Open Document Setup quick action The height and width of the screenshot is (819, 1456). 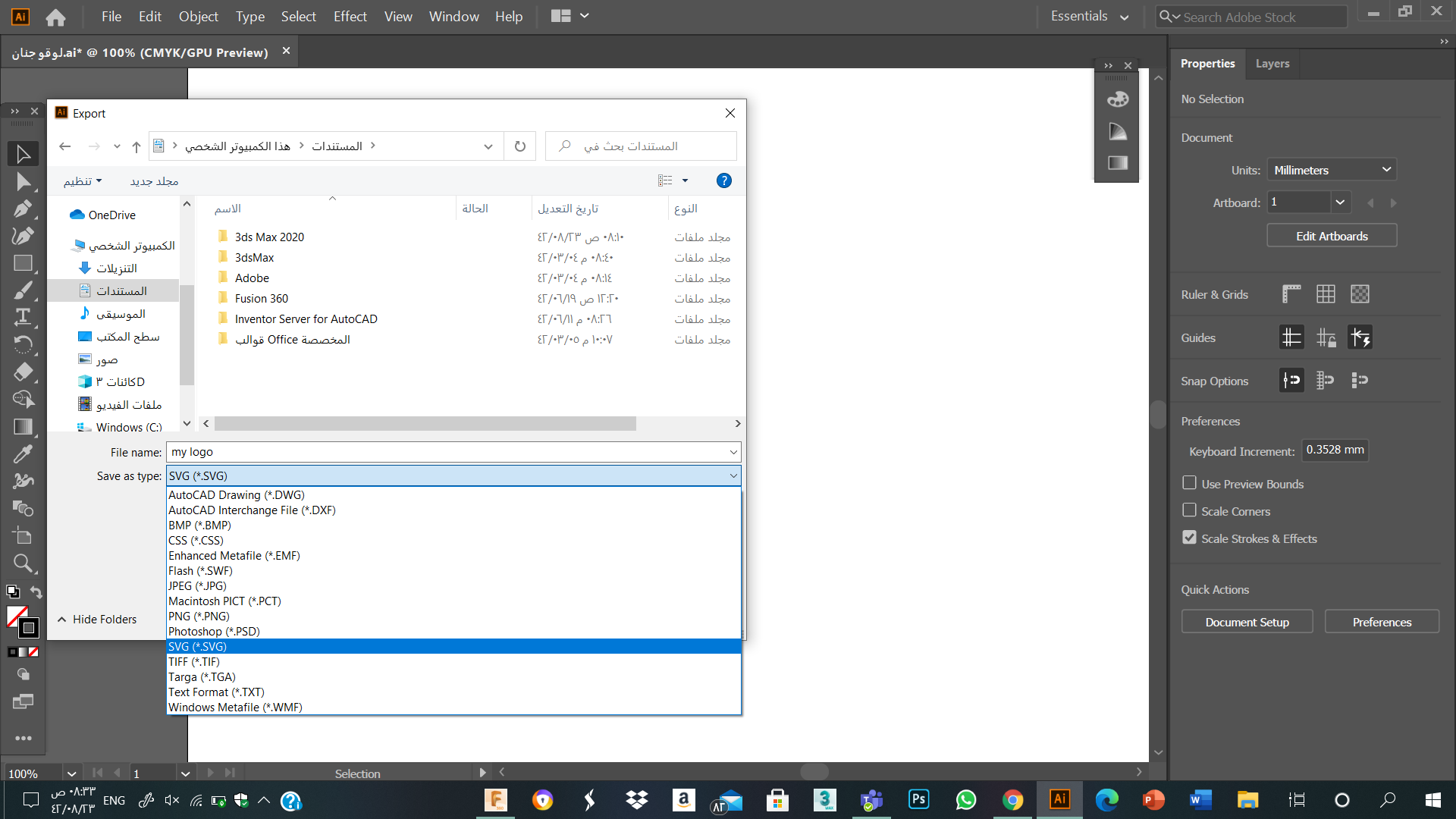click(x=1247, y=622)
